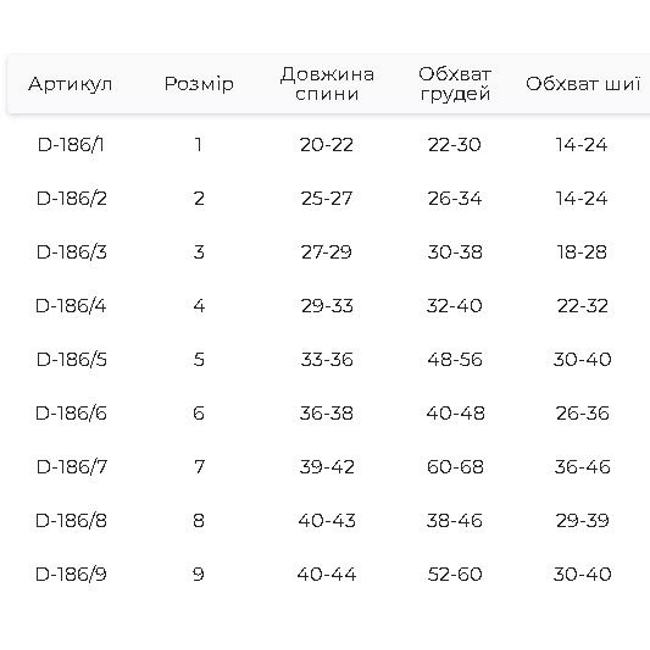This screenshot has width=650, height=650.
Task: Select the Розмір column header
Action: pyautogui.click(x=199, y=84)
